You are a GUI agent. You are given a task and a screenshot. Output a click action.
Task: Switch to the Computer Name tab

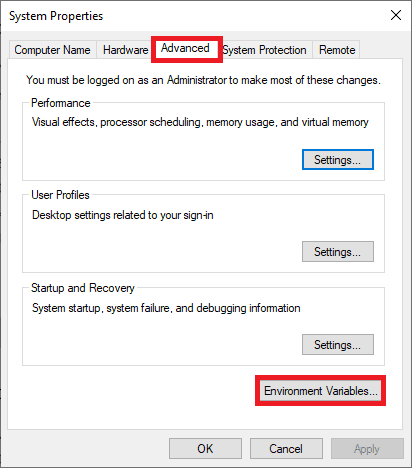coord(52,50)
